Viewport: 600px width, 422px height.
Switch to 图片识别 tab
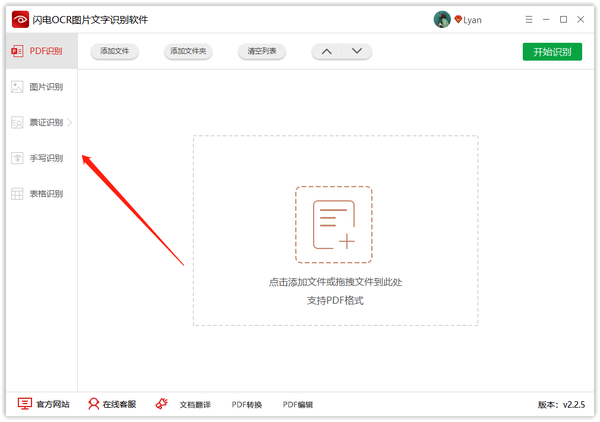coord(42,87)
